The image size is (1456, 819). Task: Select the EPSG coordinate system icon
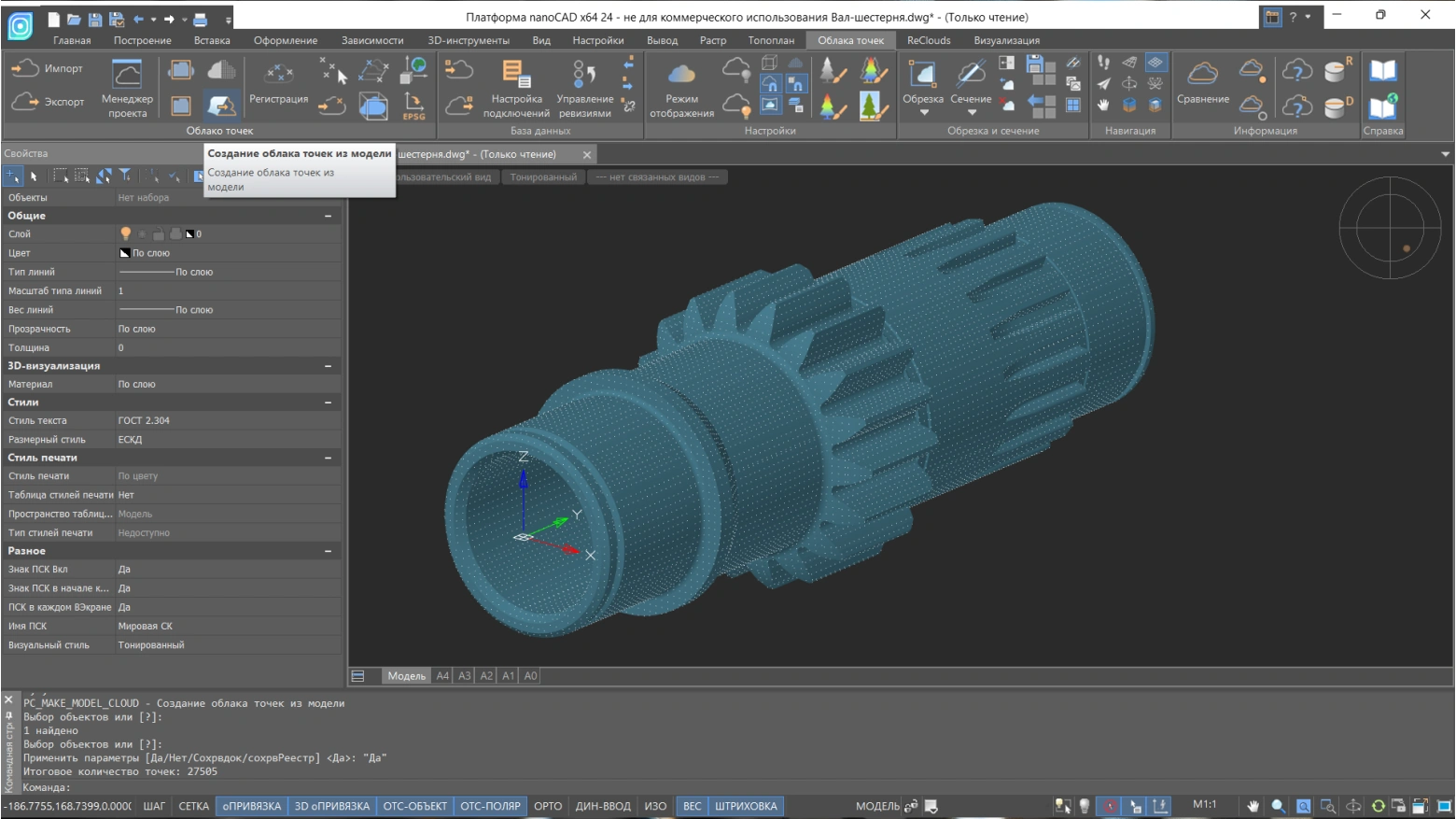pyautogui.click(x=413, y=106)
